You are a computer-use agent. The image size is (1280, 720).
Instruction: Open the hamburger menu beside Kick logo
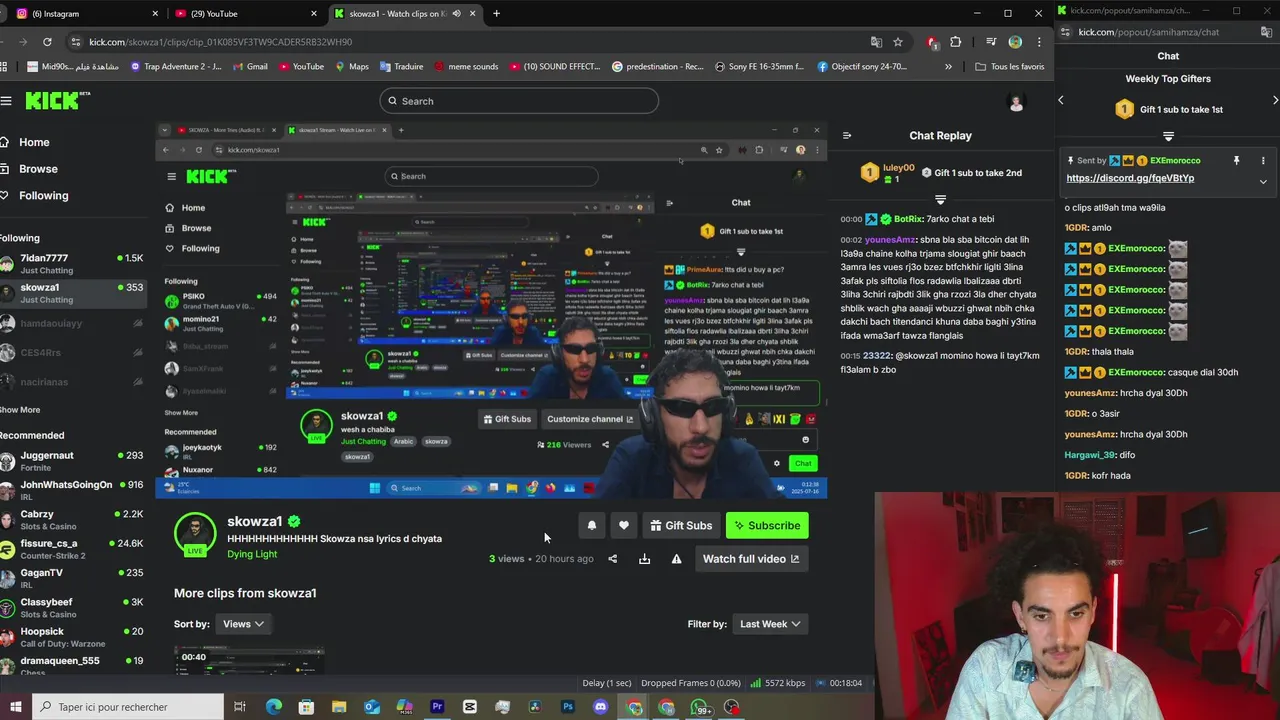(6, 101)
